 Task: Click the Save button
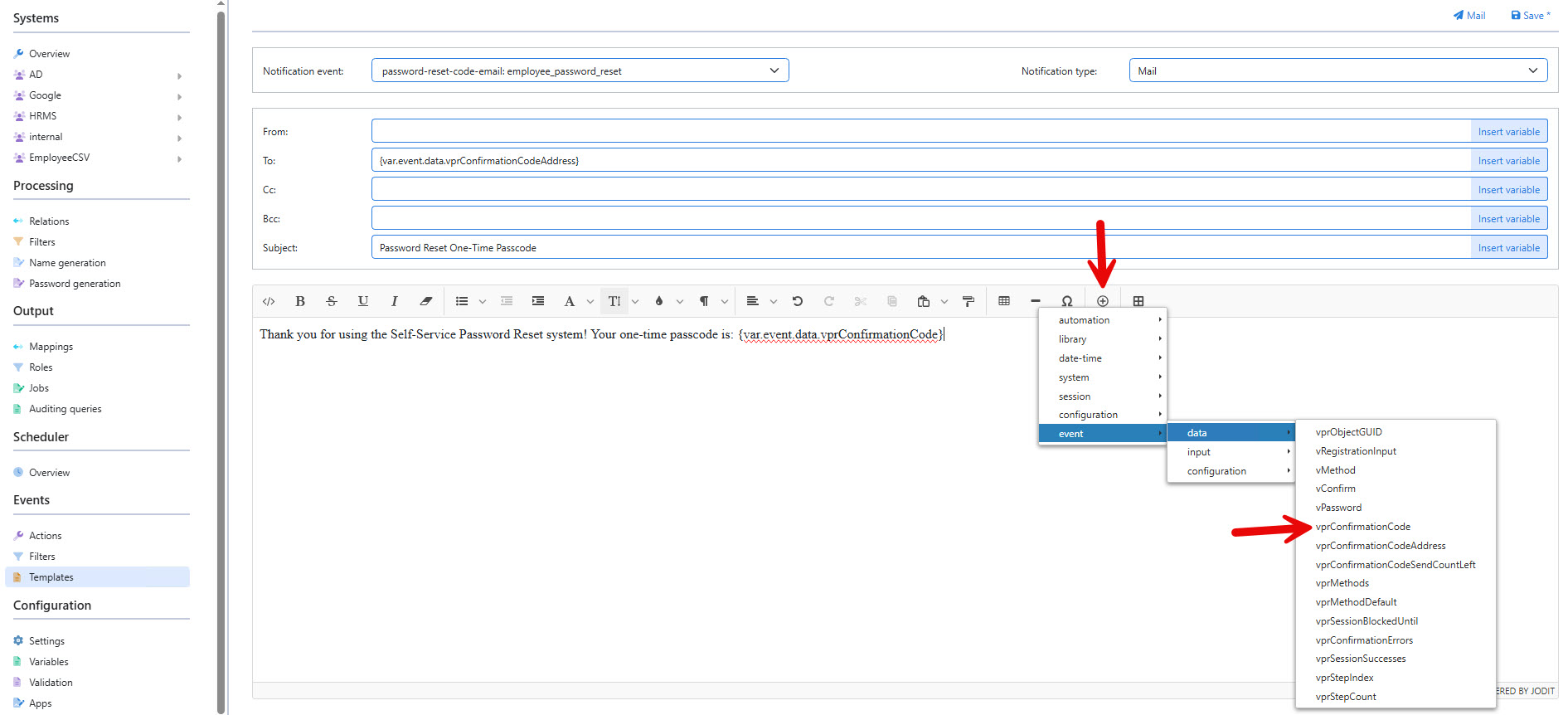[x=1530, y=15]
